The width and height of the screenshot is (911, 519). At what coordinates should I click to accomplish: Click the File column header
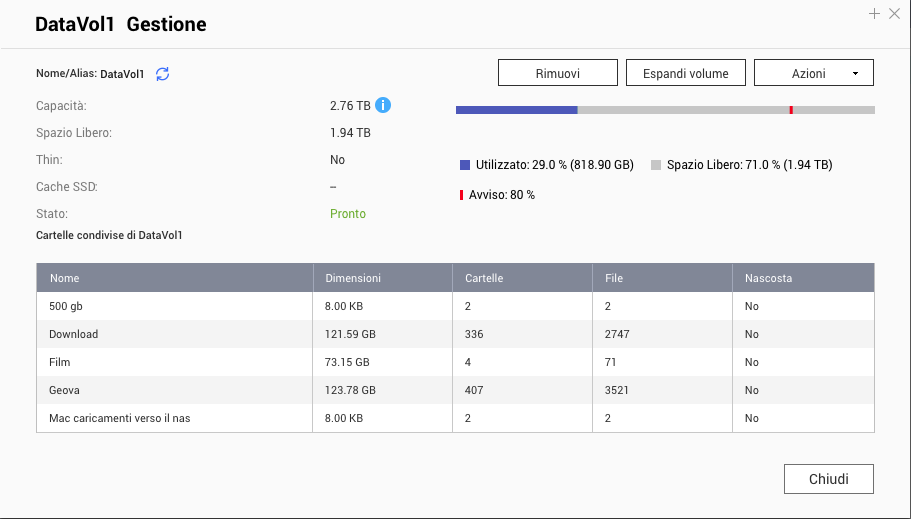(x=614, y=278)
